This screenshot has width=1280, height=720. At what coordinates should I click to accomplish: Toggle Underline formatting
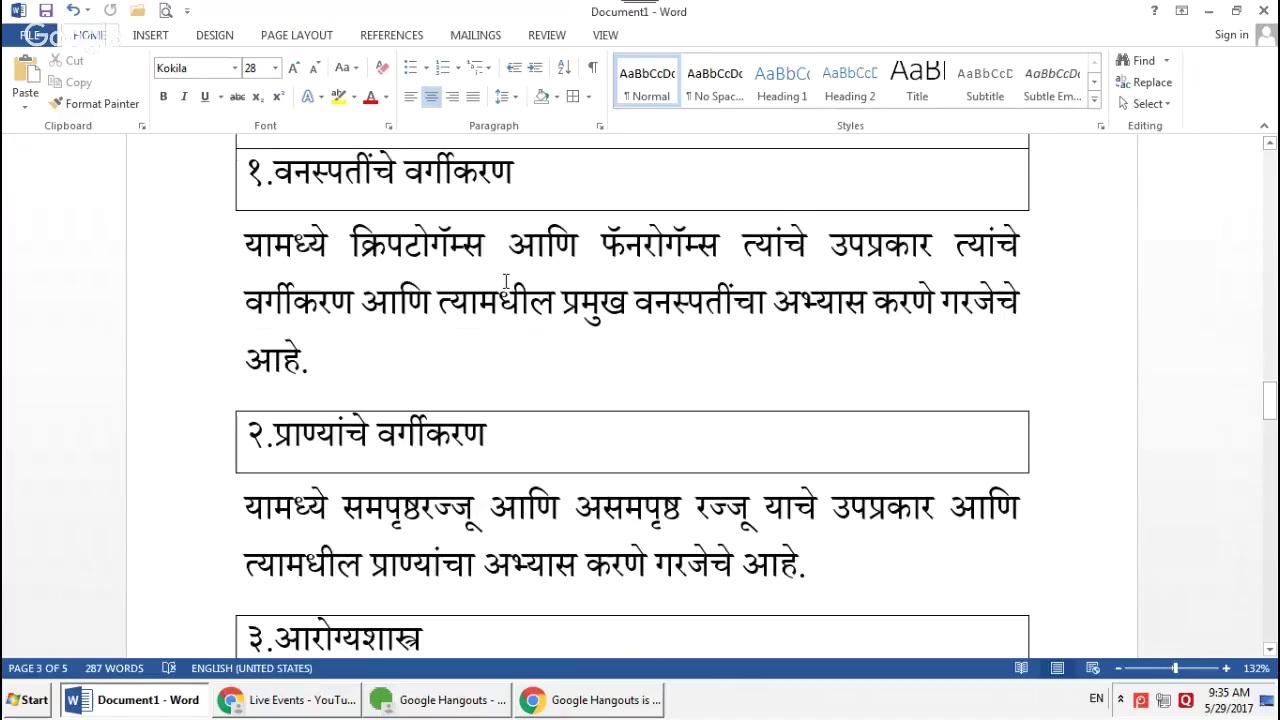205,97
